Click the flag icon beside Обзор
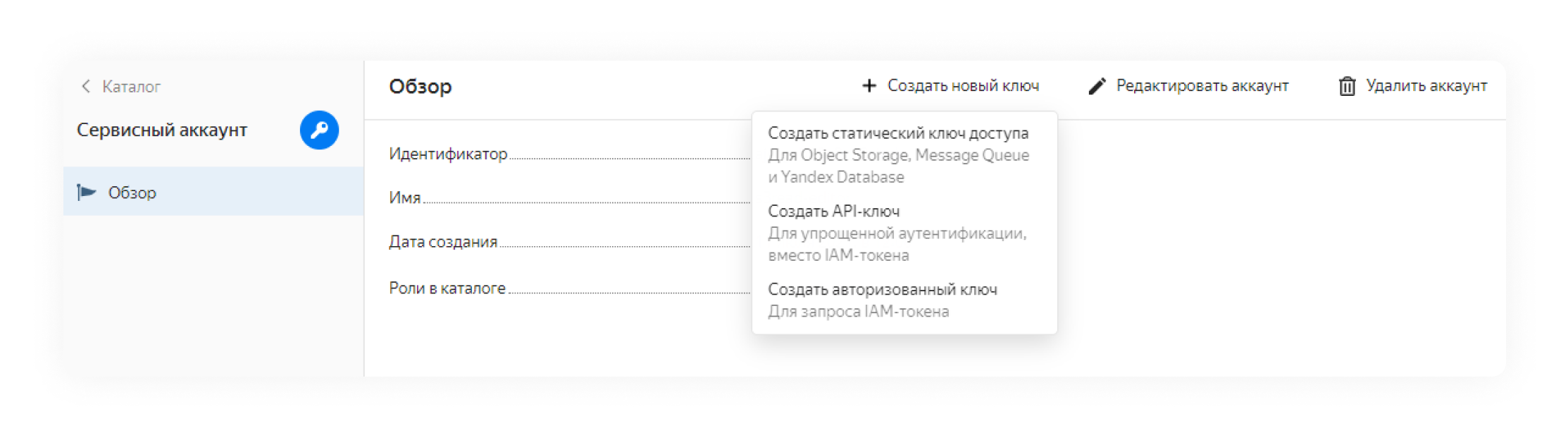1568x433 pixels. pos(87,192)
